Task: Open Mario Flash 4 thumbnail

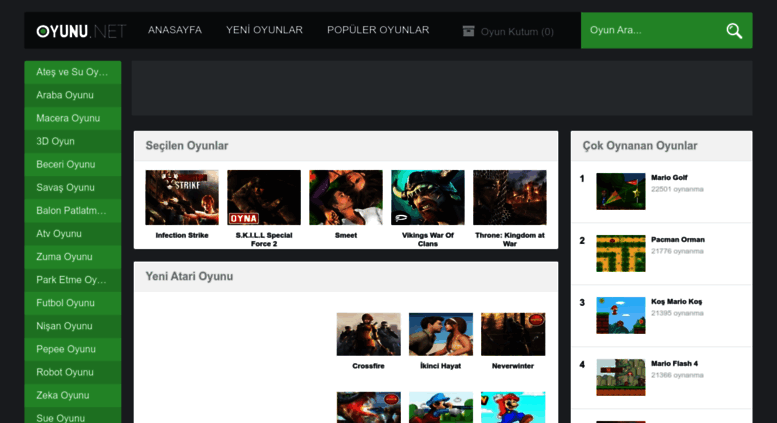Action: (x=621, y=377)
